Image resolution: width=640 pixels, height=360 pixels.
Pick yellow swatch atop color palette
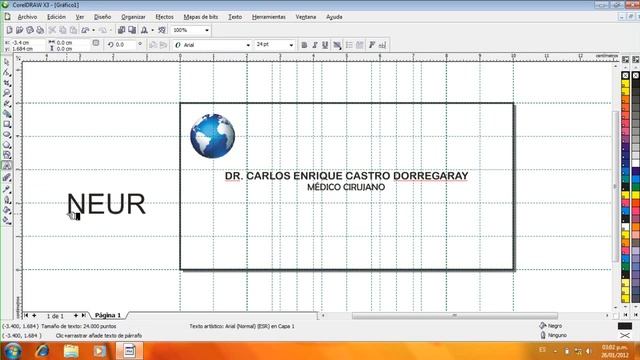coord(625,83)
